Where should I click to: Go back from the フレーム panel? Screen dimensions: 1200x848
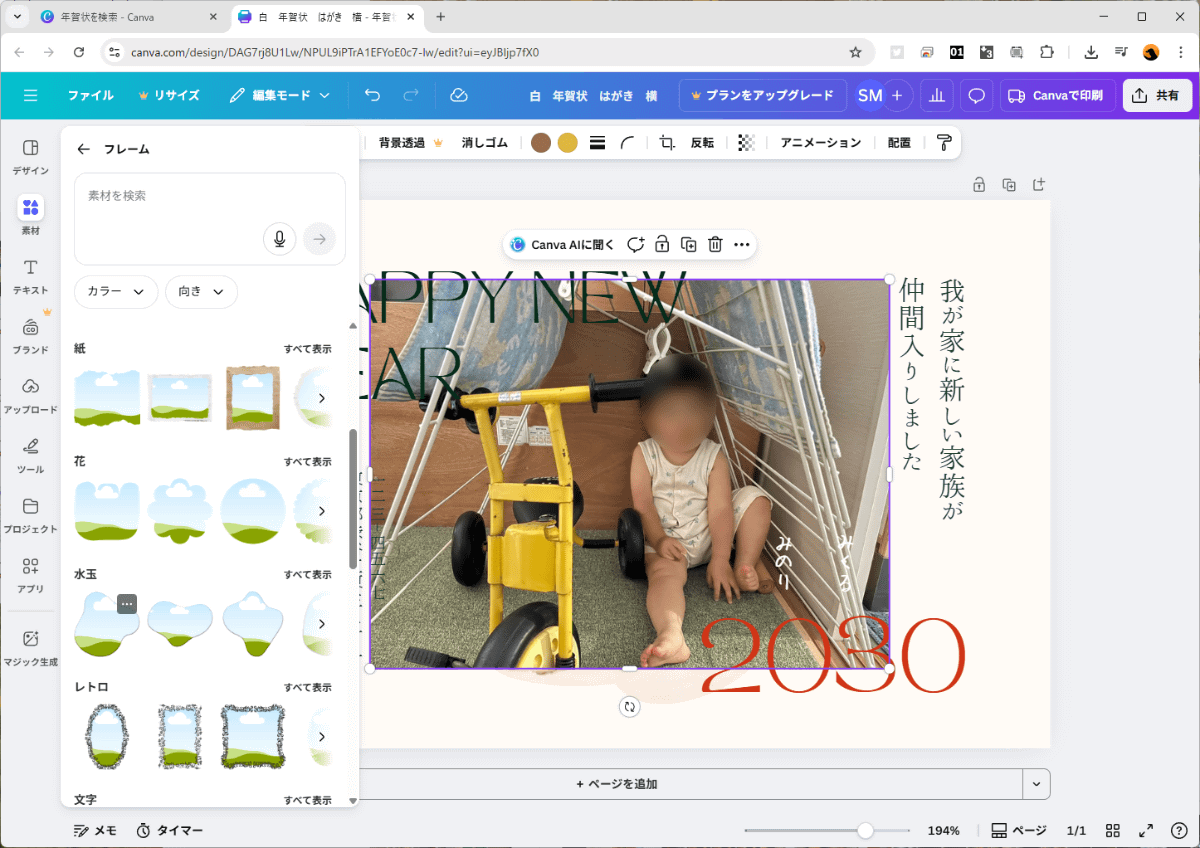click(x=84, y=149)
